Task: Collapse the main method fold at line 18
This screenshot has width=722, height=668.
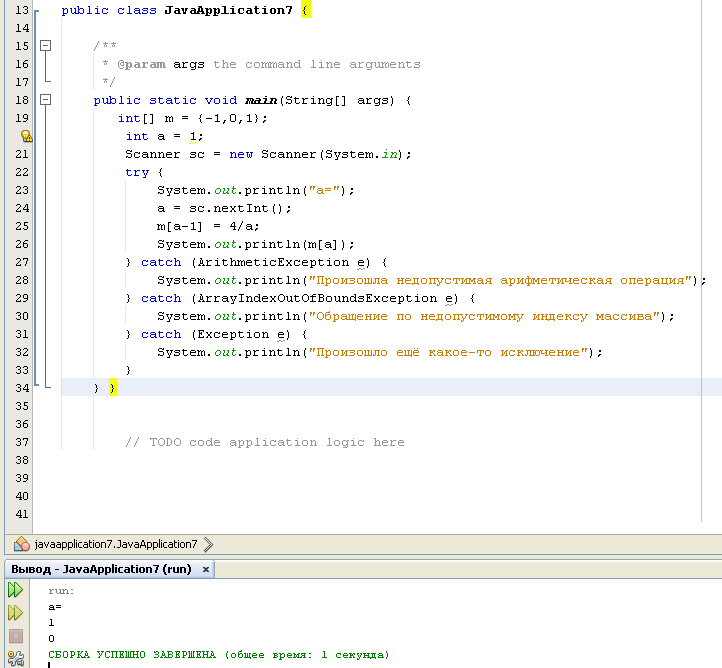Action: (x=45, y=99)
